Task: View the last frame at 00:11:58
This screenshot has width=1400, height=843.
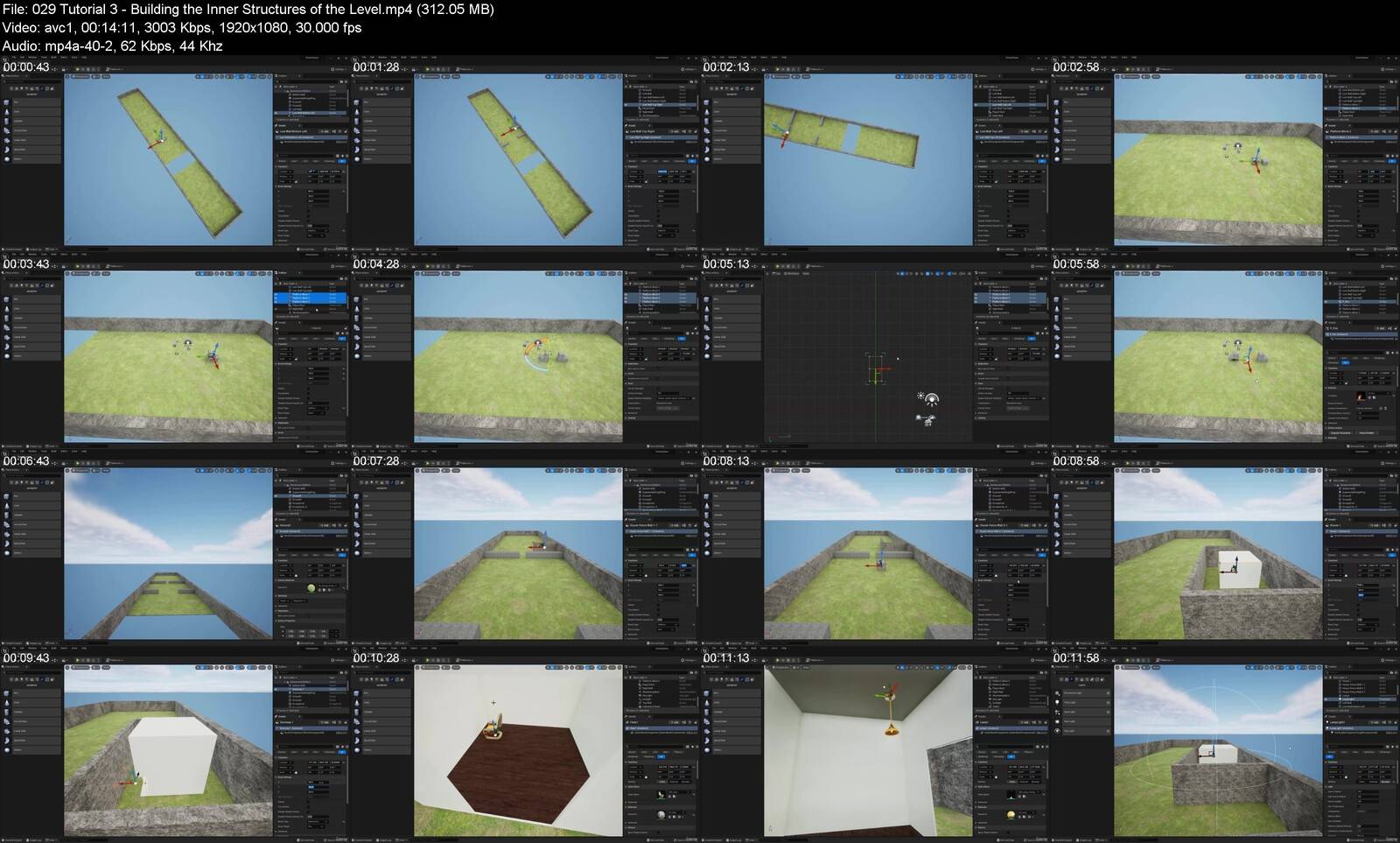Action: [1225, 745]
